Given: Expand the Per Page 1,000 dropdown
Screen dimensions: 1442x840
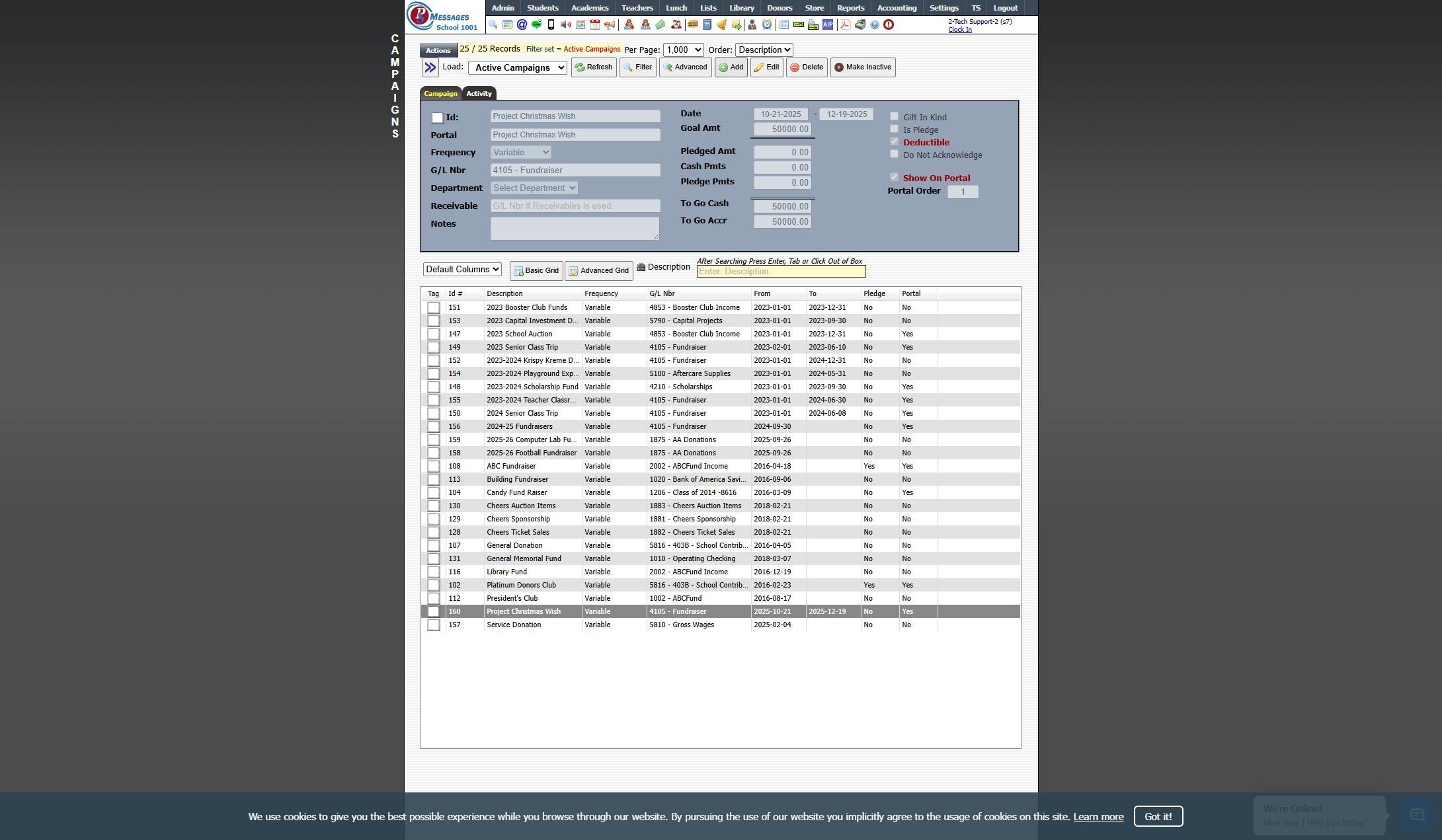Looking at the screenshot, I should pyautogui.click(x=683, y=50).
